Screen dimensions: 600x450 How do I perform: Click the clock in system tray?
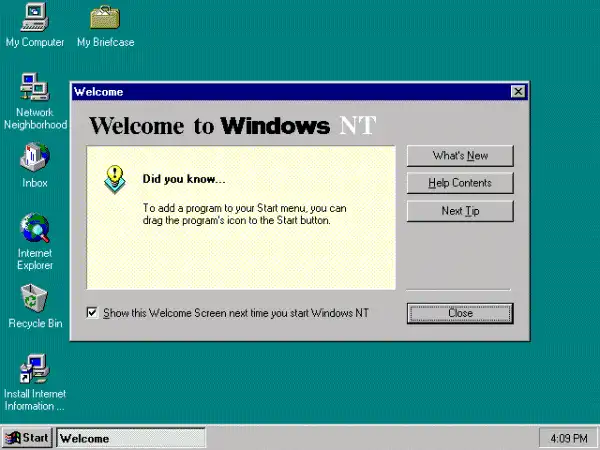pyautogui.click(x=567, y=438)
